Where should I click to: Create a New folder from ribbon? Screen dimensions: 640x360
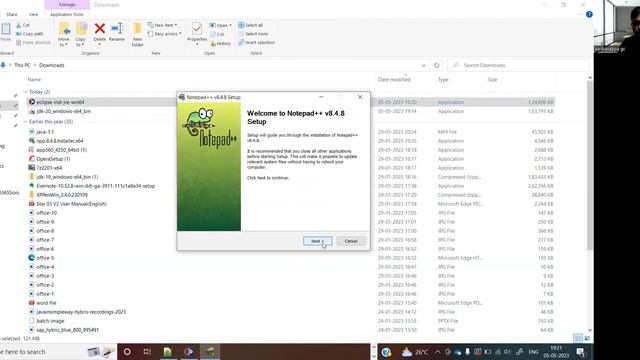(138, 34)
